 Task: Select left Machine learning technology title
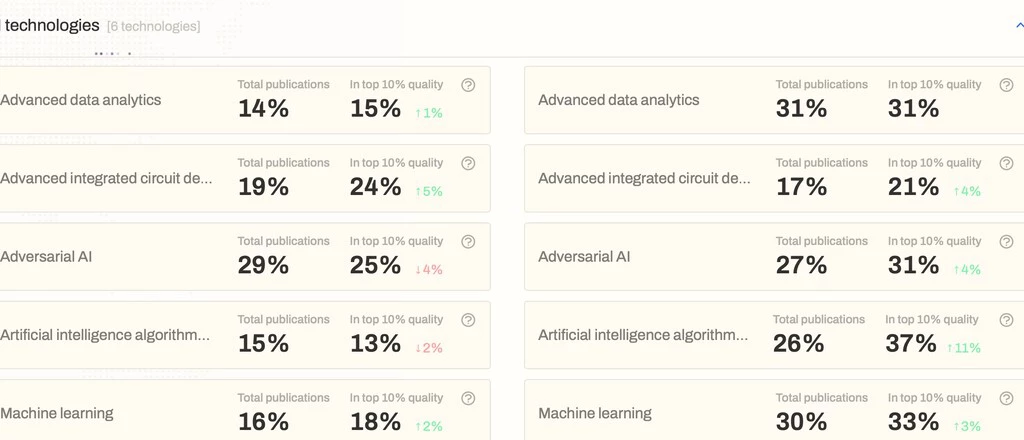57,413
